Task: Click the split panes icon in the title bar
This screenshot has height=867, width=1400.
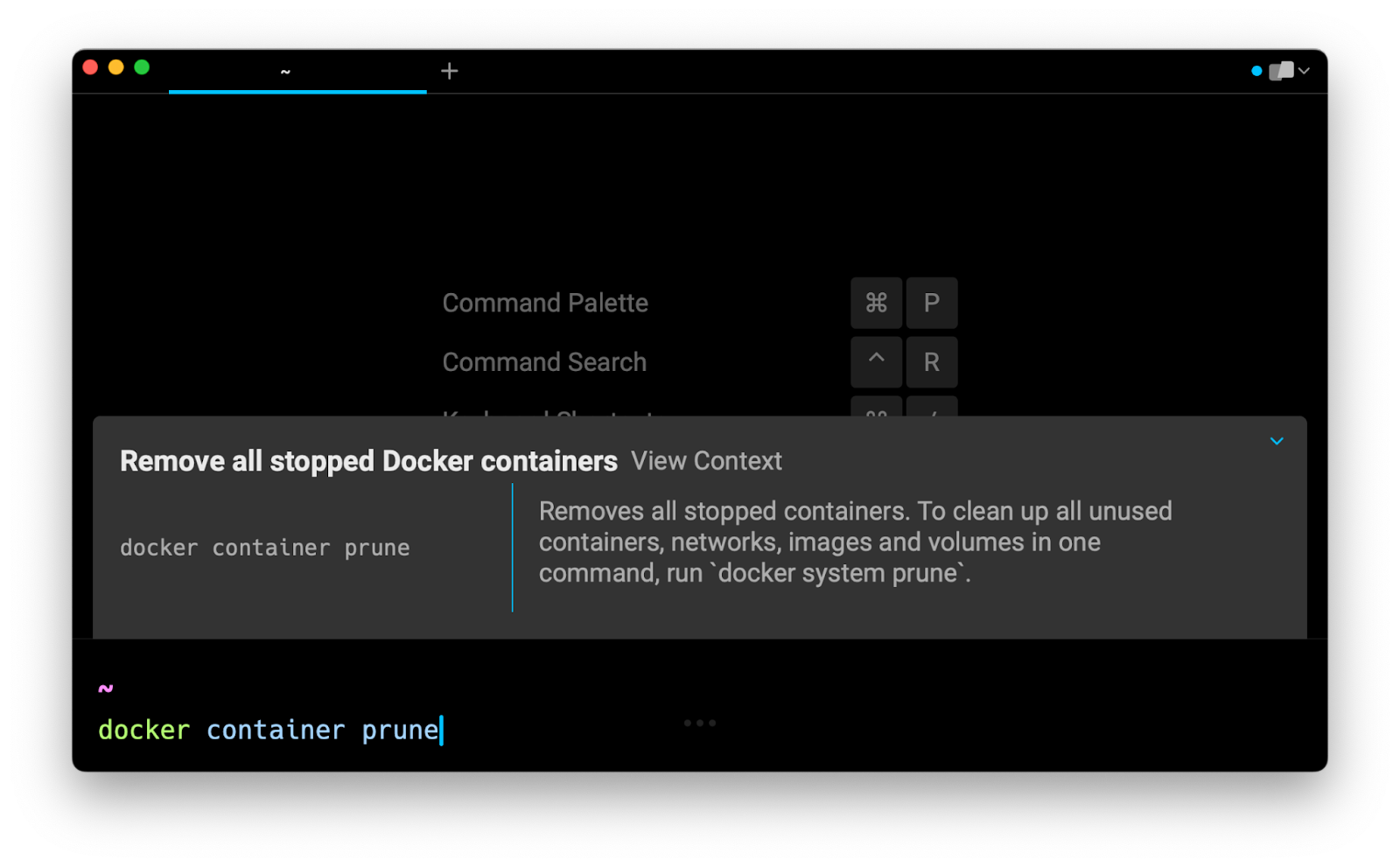Action: [x=1281, y=70]
